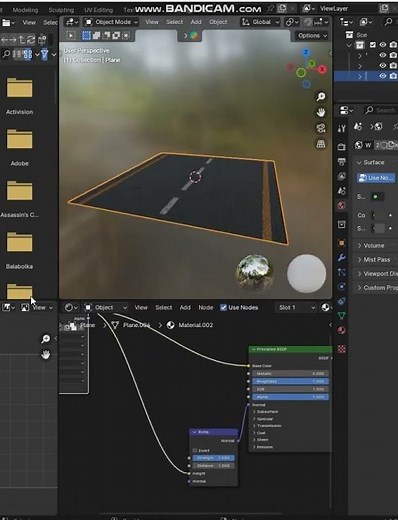Toggle the Invert checkbox on Bump node
The height and width of the screenshot is (520, 398).
[x=195, y=450]
